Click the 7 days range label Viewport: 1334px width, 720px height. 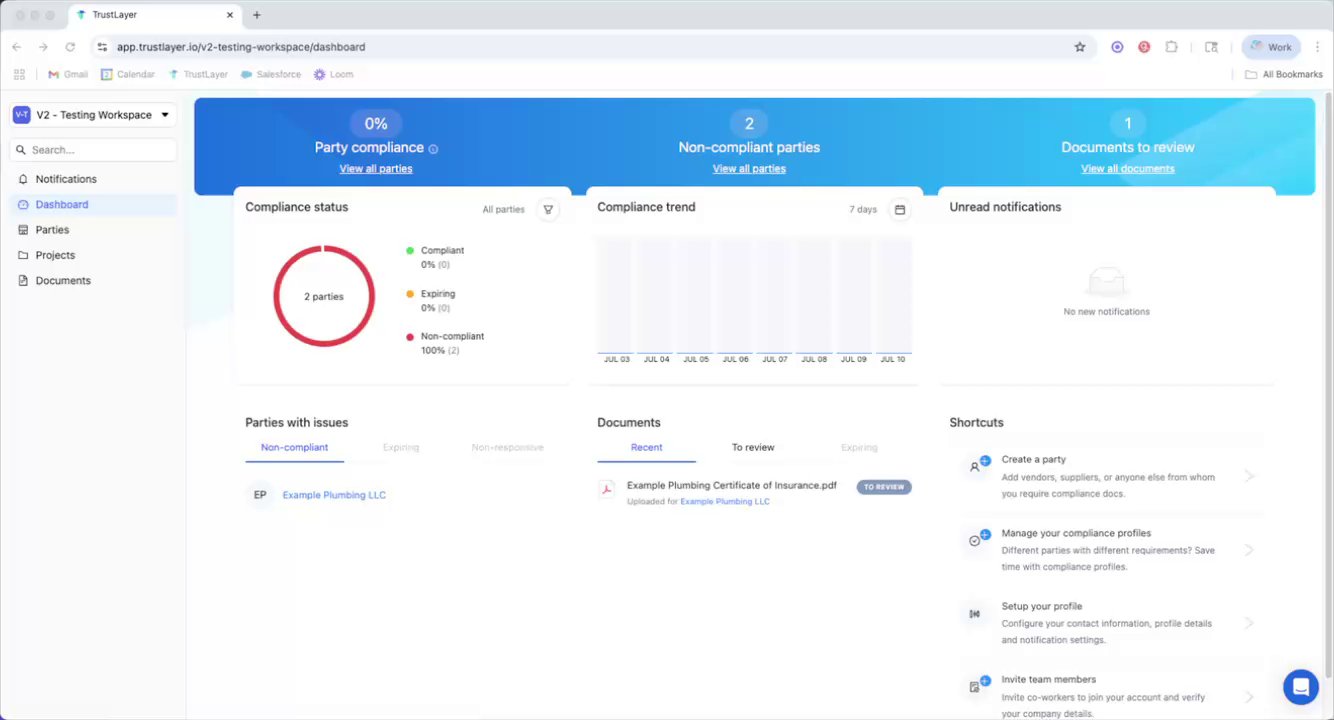(863, 210)
